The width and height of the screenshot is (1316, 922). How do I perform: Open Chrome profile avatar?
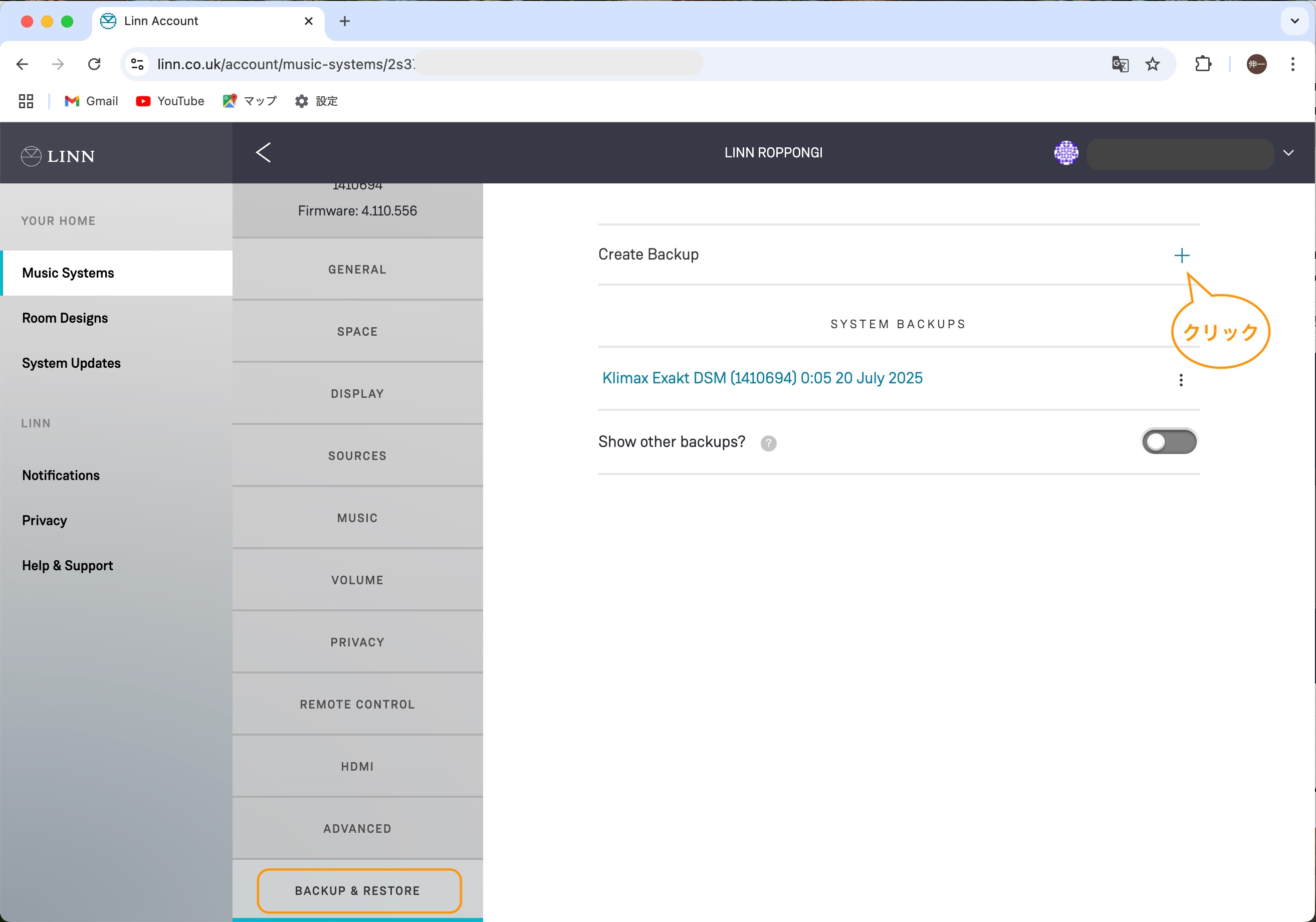[x=1256, y=64]
